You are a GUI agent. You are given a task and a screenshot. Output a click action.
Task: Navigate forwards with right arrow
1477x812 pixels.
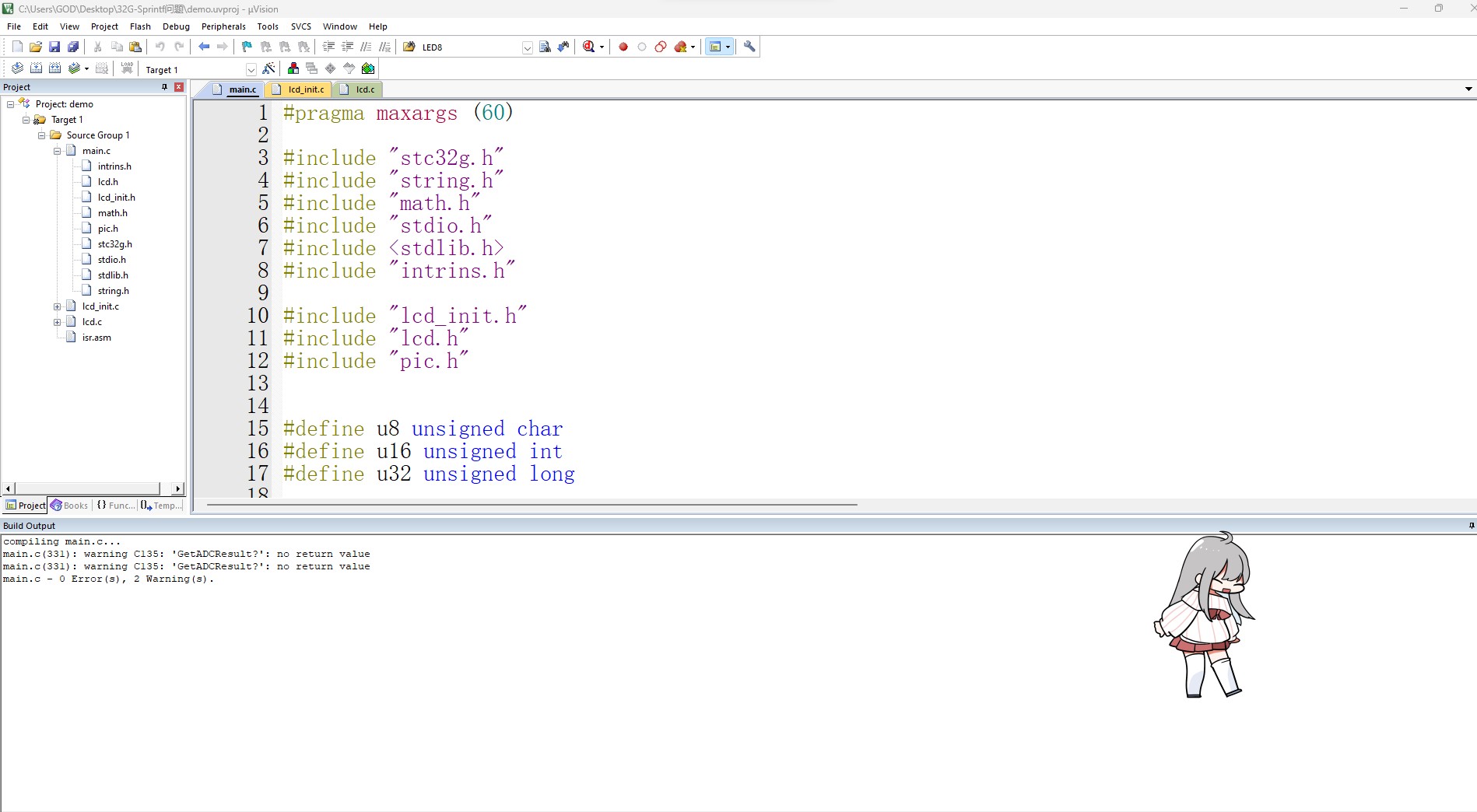223,47
